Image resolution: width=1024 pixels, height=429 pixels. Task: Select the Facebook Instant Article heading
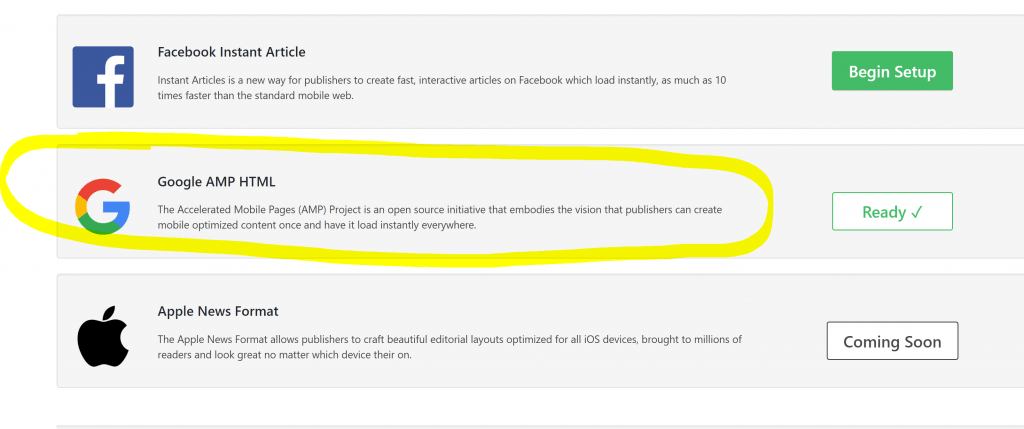[231, 52]
